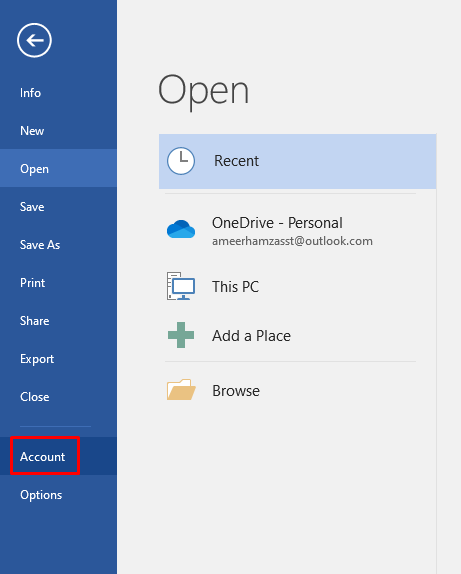Select the Open sidebar entry
The width and height of the screenshot is (461, 574).
click(59, 169)
